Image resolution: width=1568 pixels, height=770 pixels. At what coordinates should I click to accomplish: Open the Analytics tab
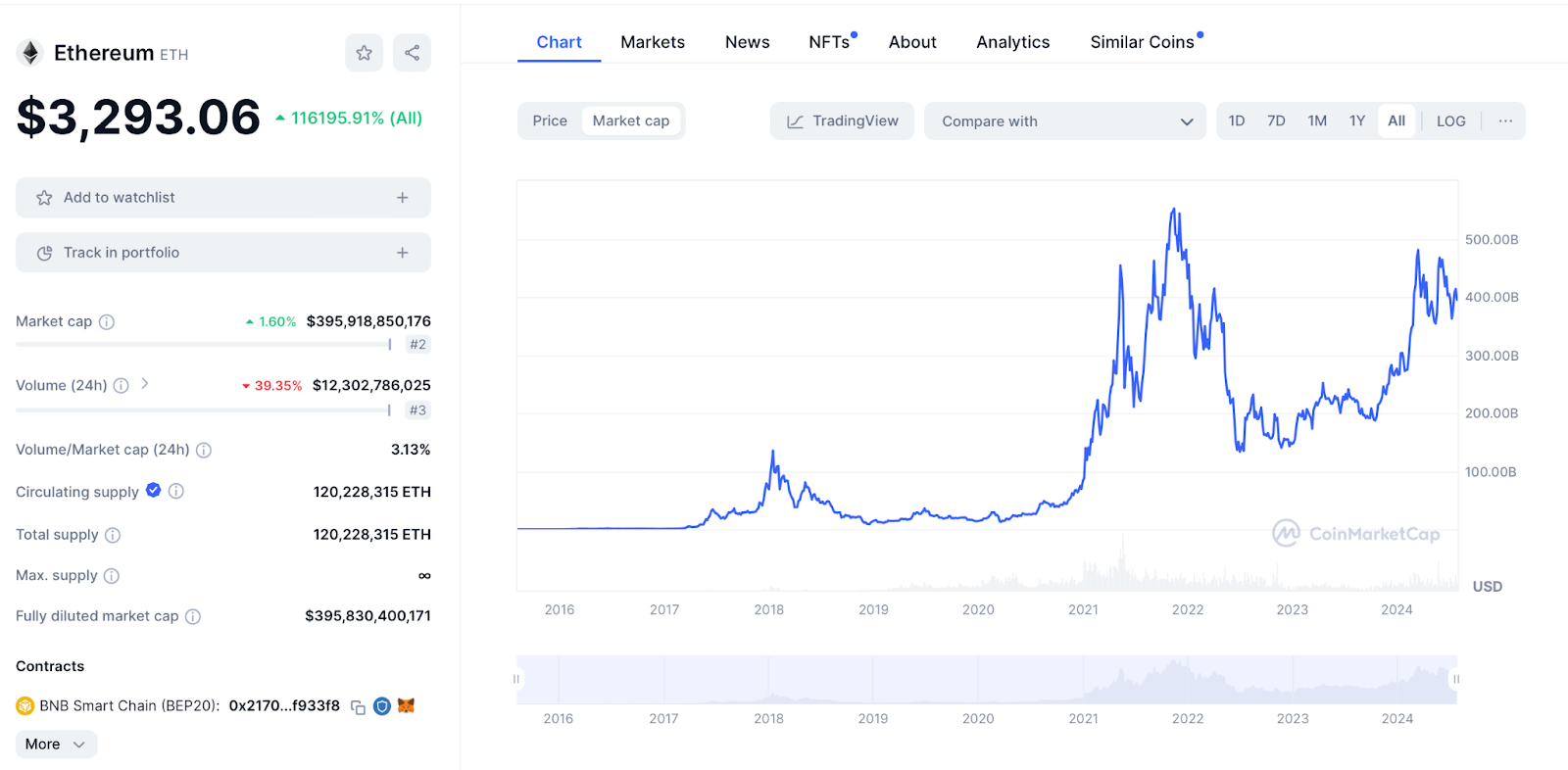[1013, 42]
